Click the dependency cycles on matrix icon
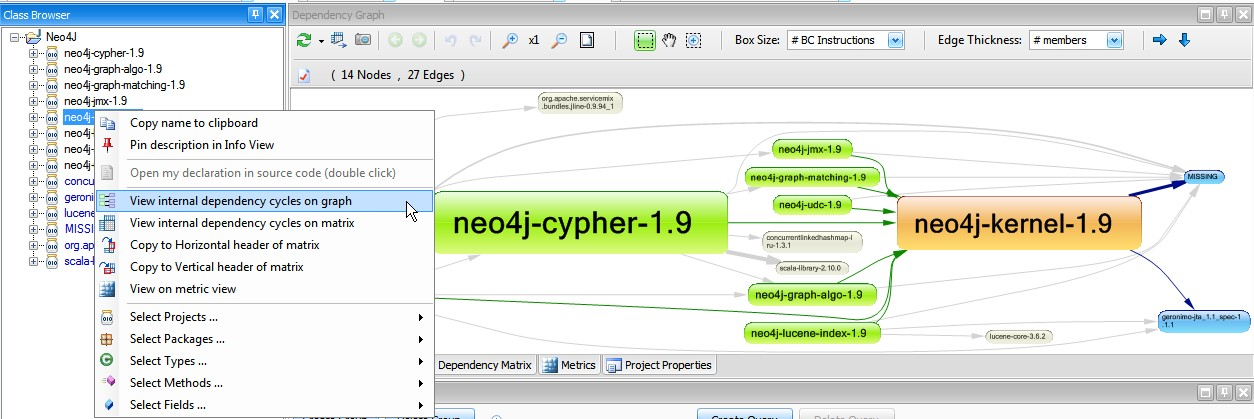 [109, 223]
